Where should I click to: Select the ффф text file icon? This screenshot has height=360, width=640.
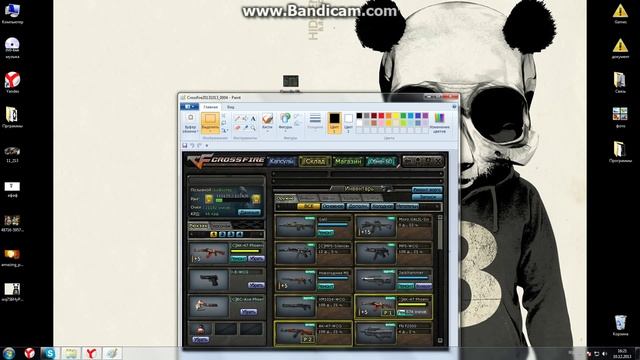coord(12,190)
